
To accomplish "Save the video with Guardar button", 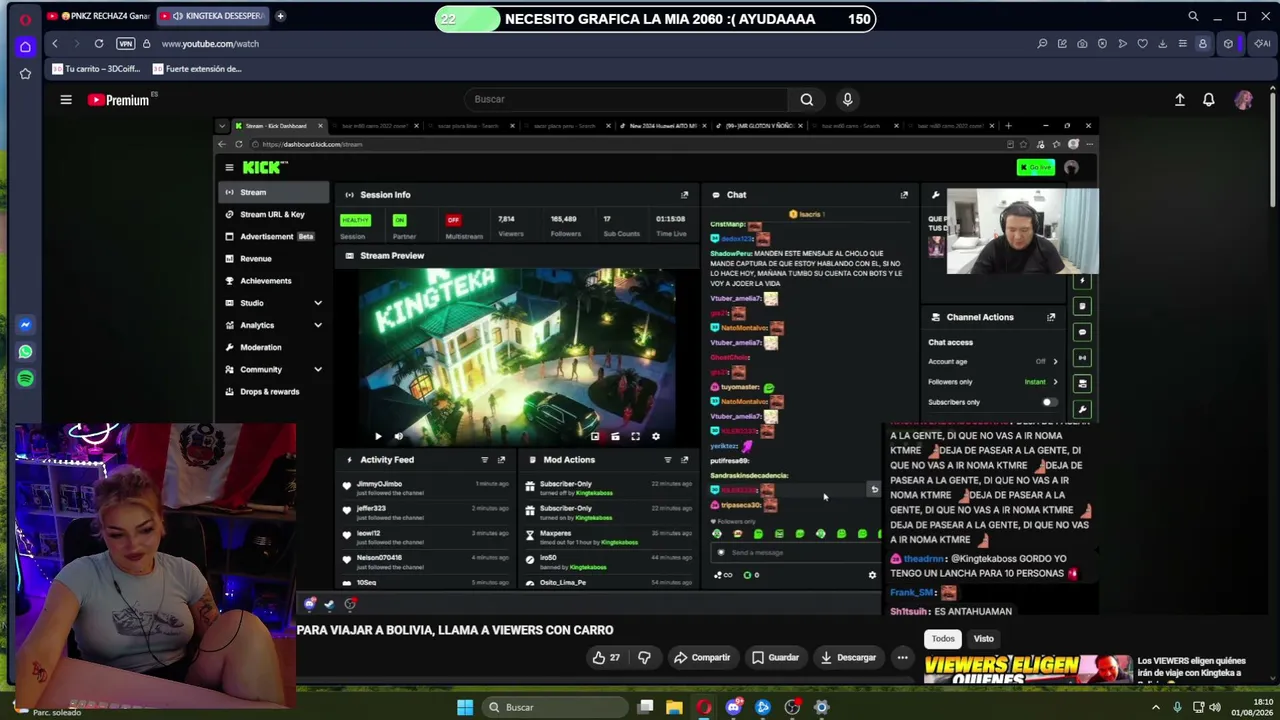I will tap(775, 657).
